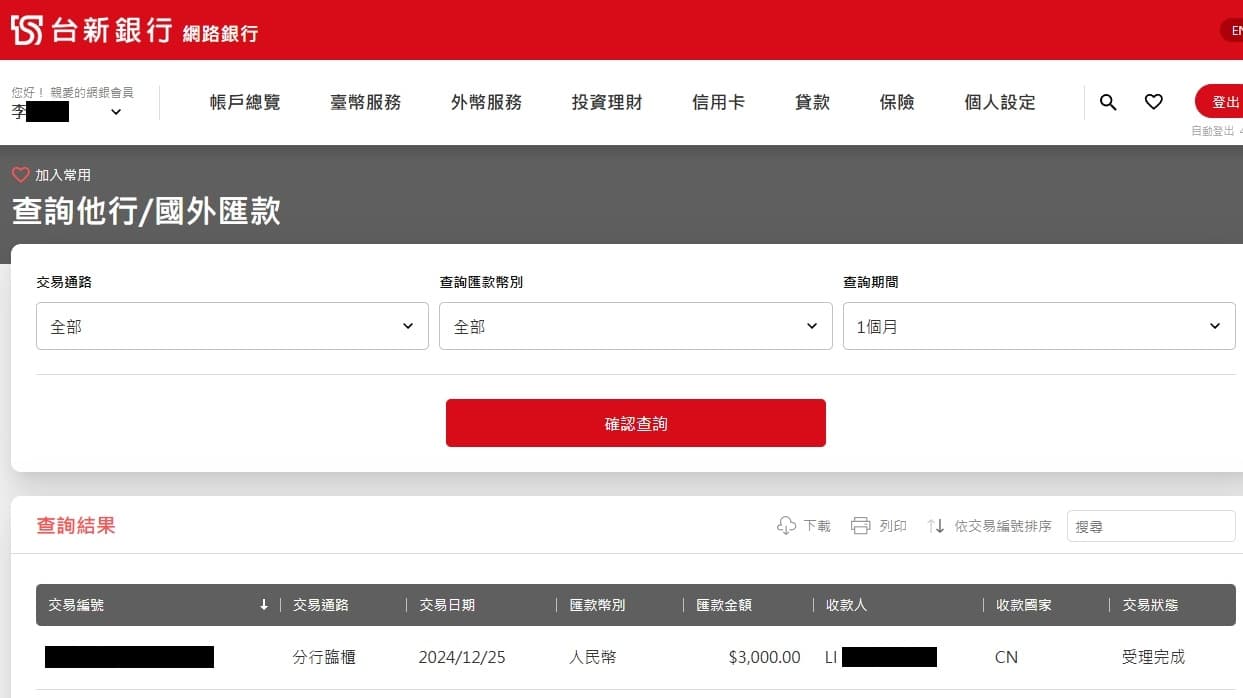Open favorites heart icon in header
1243x698 pixels.
(1154, 102)
